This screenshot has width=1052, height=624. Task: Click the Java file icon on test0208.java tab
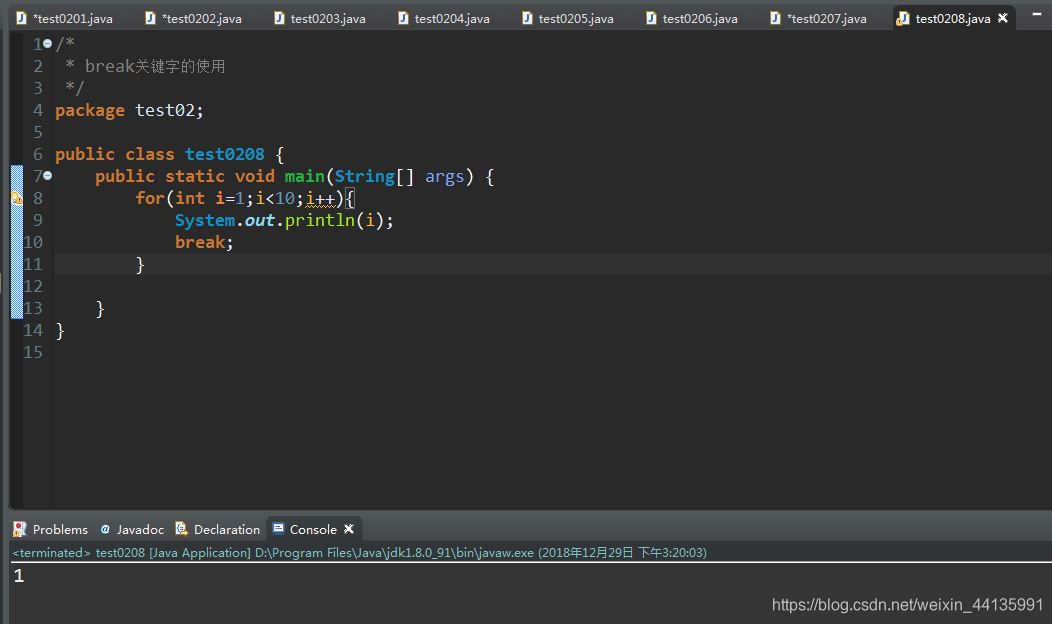pyautogui.click(x=903, y=19)
